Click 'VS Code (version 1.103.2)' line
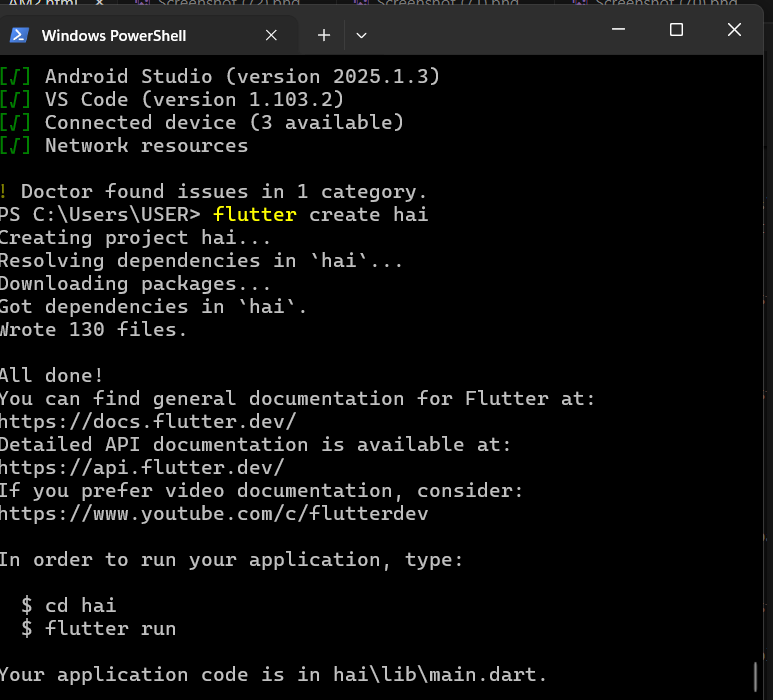The image size is (773, 700). pyautogui.click(x=194, y=100)
